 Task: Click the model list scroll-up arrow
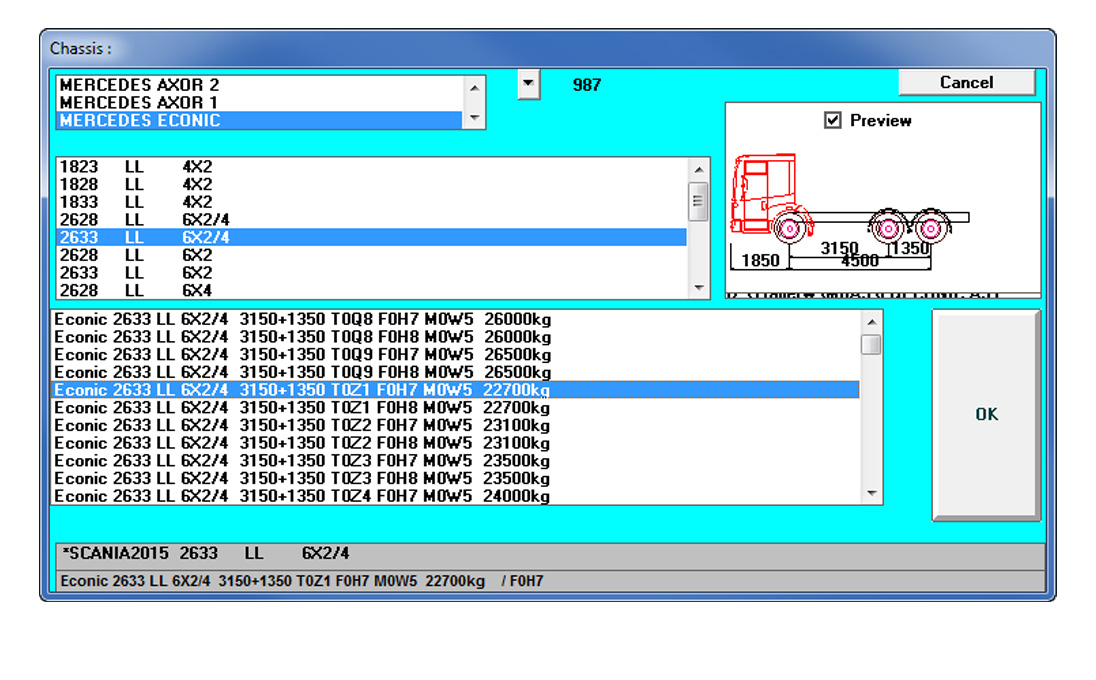698,169
